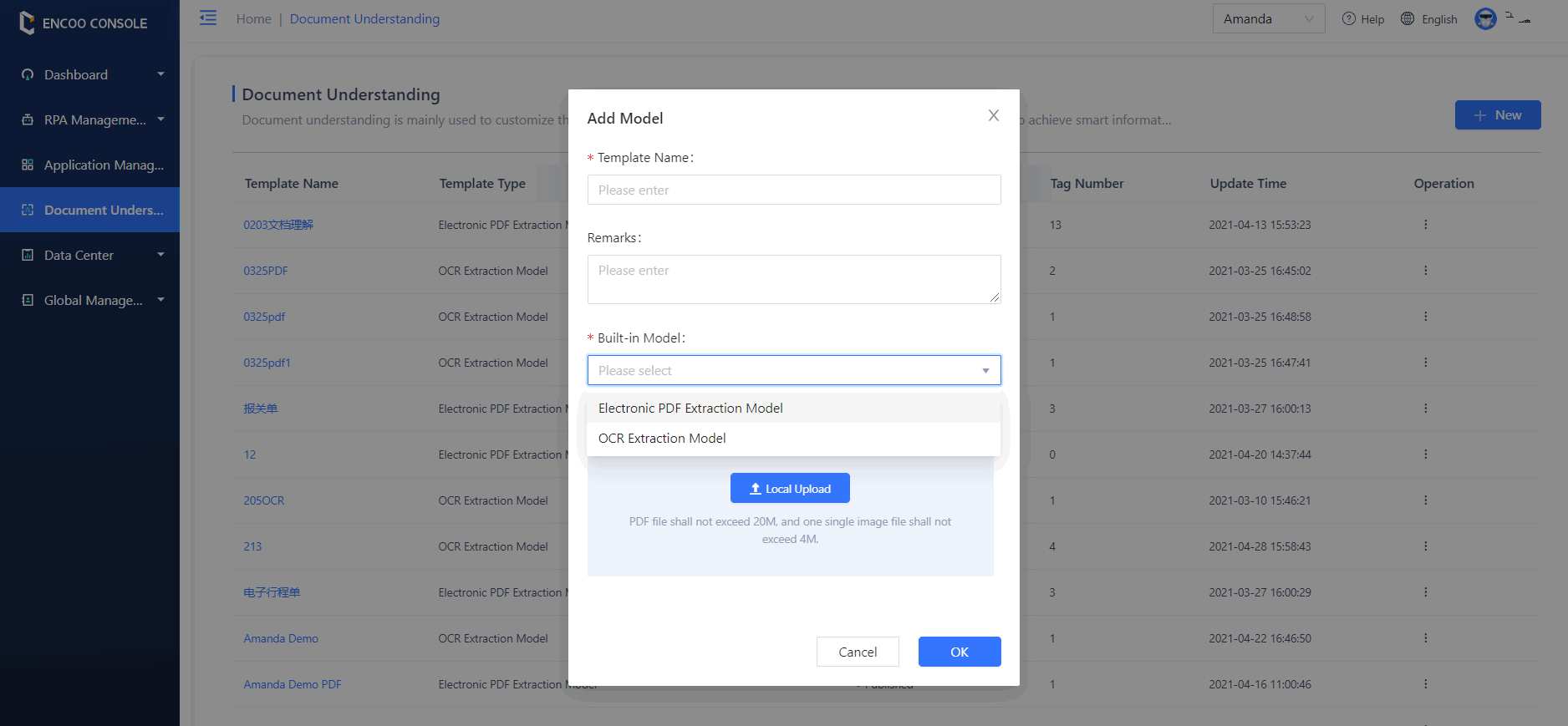Open Application Management in the sidebar

[89, 165]
